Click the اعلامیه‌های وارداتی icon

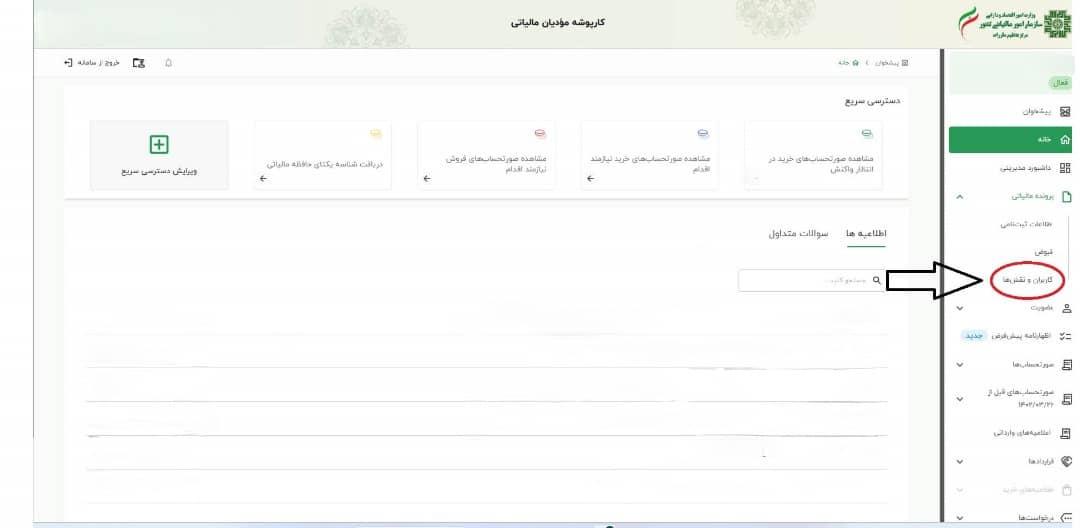point(1067,433)
